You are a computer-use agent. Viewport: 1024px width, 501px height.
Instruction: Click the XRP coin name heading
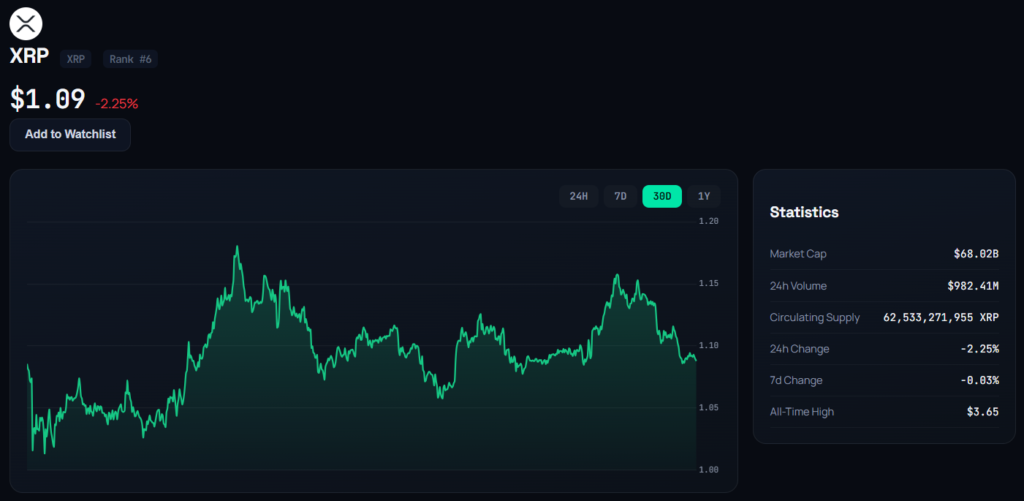coord(29,57)
